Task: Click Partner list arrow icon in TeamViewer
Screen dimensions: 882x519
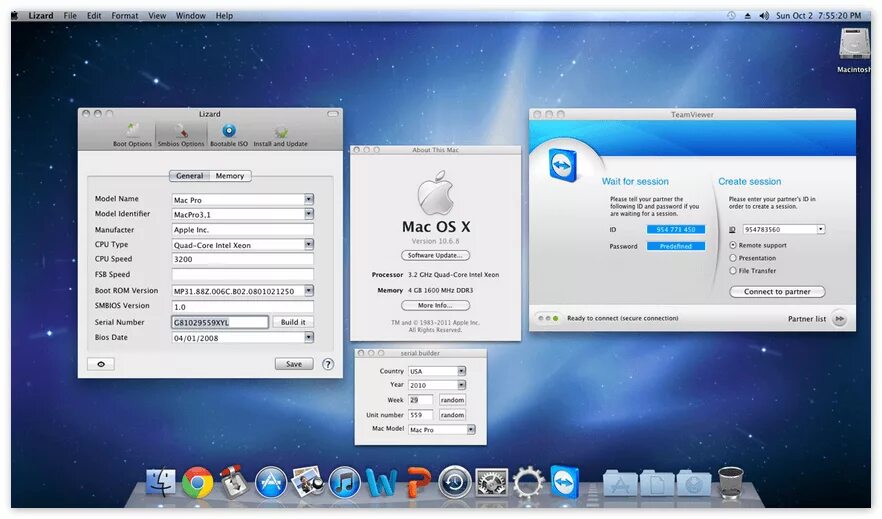Action: (839, 319)
